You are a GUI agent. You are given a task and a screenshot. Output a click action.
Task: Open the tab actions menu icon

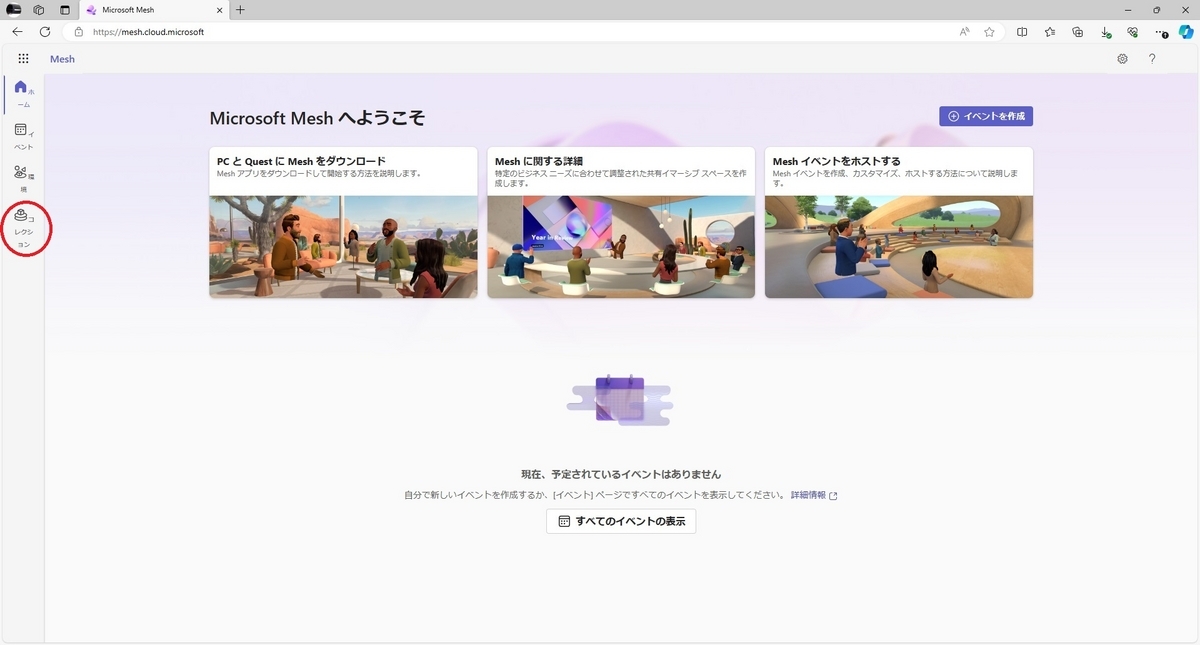(65, 10)
